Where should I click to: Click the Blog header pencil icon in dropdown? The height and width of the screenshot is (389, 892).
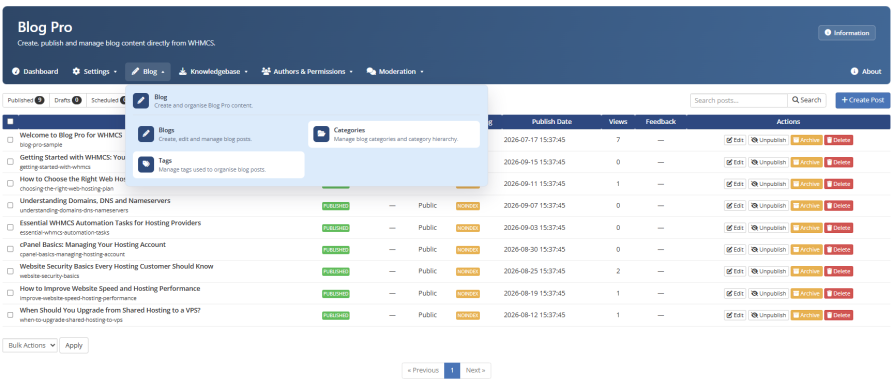(141, 101)
